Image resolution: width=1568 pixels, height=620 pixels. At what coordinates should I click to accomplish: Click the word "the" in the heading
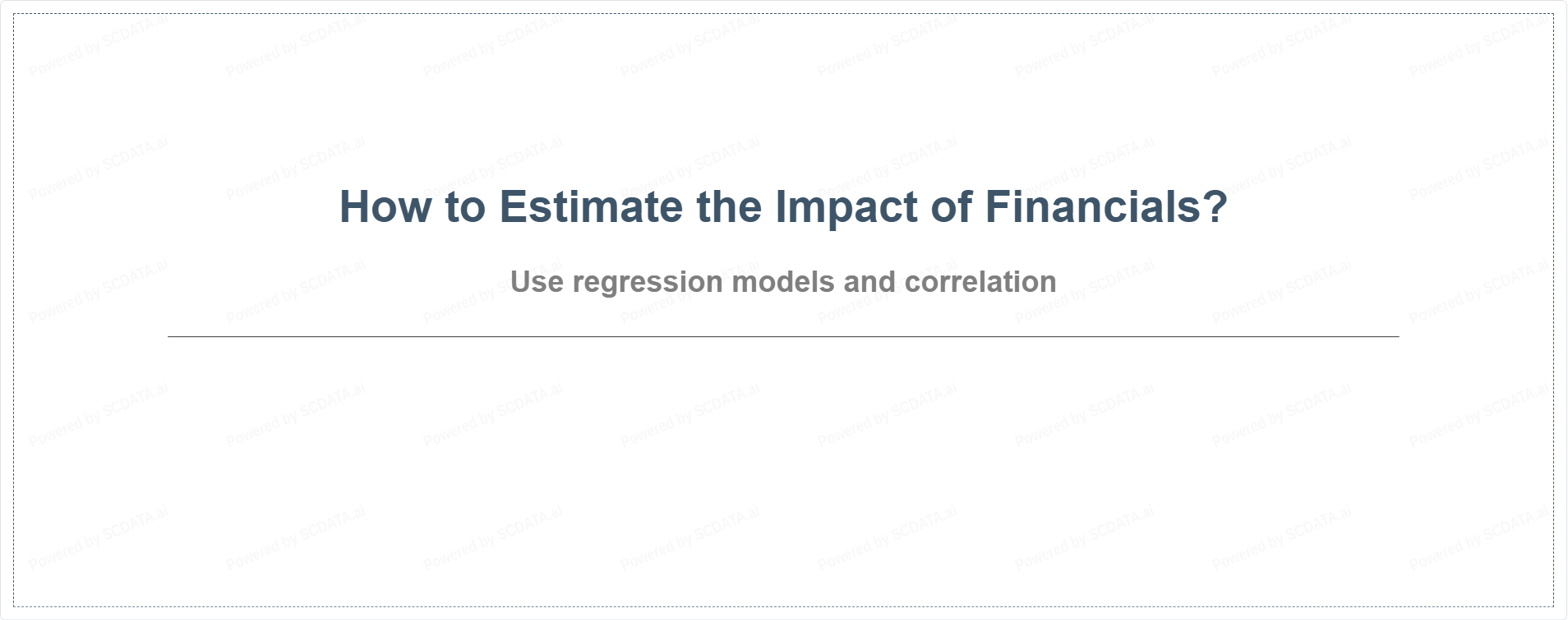point(728,206)
